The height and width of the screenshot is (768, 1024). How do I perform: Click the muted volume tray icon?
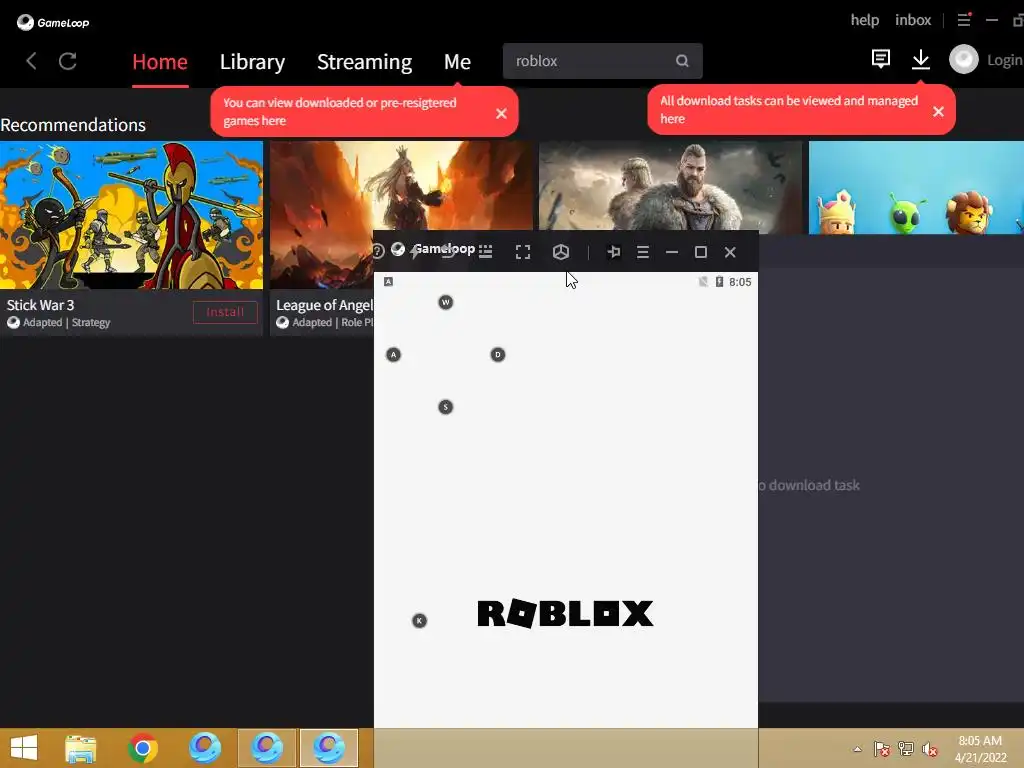point(929,749)
